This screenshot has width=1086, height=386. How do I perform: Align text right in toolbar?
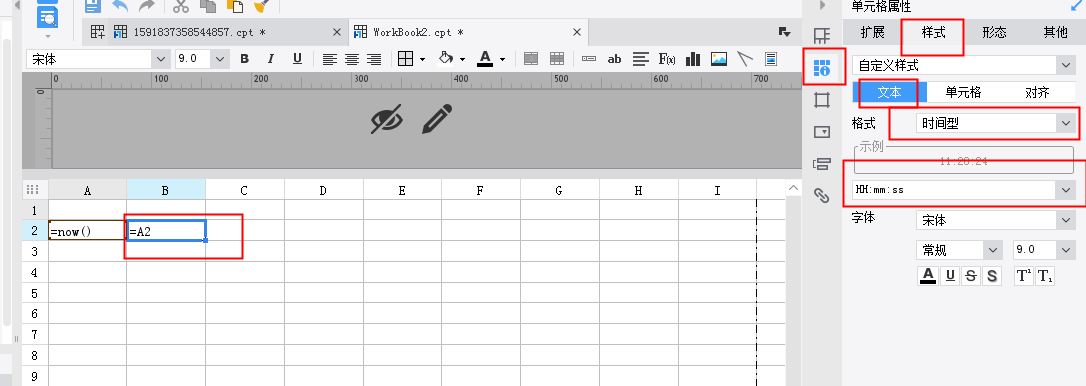(374, 59)
